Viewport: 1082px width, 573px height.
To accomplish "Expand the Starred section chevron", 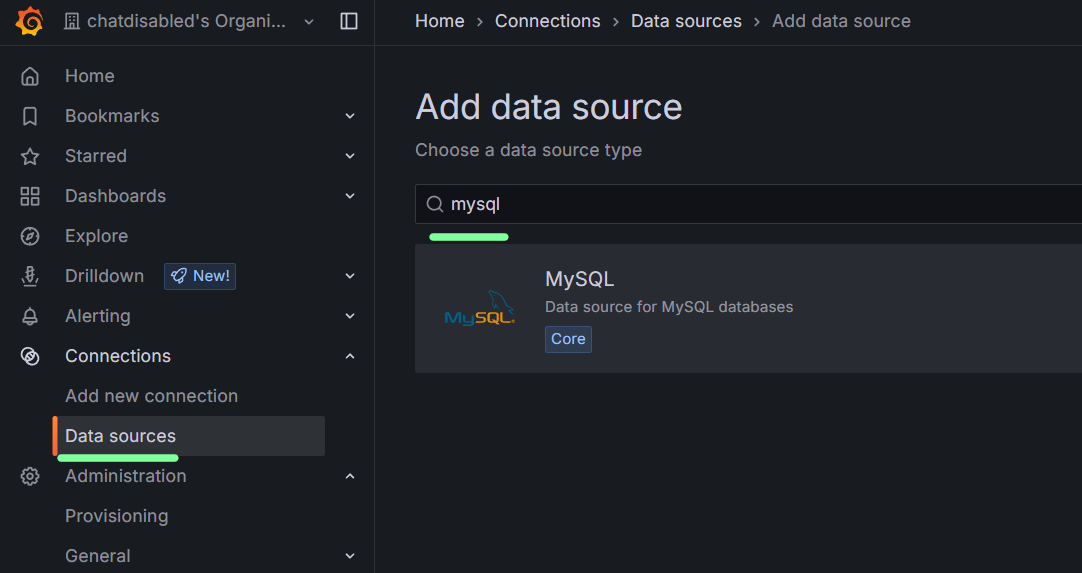I will (350, 156).
